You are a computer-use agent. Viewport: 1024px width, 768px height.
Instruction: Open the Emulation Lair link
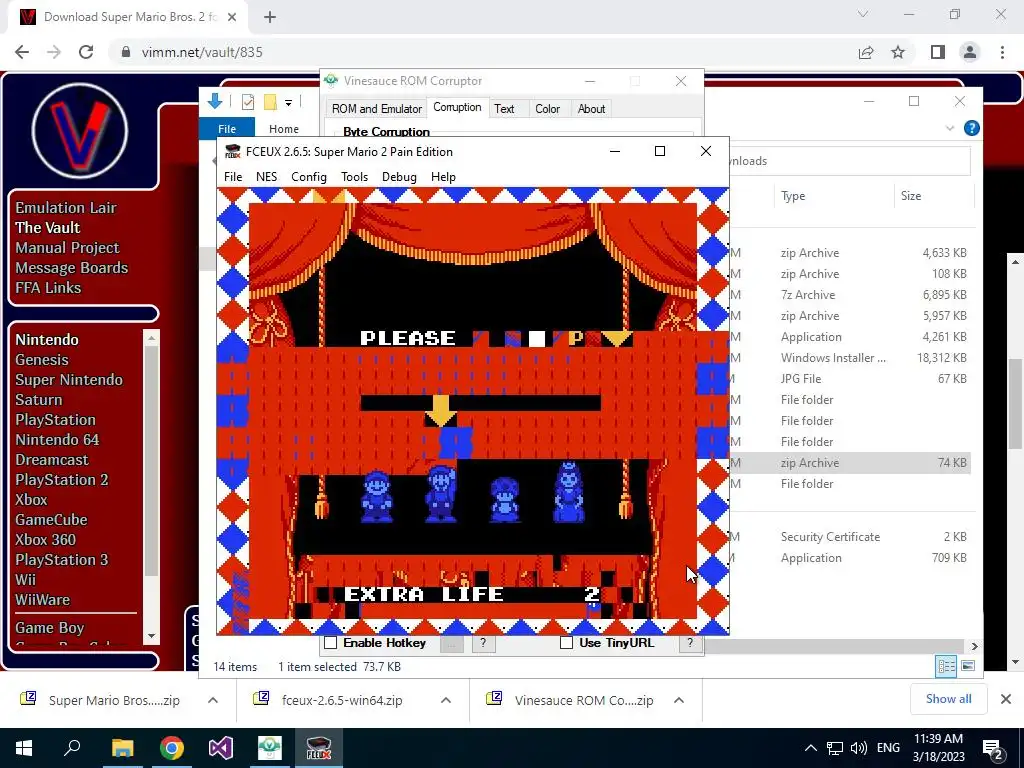tap(66, 208)
